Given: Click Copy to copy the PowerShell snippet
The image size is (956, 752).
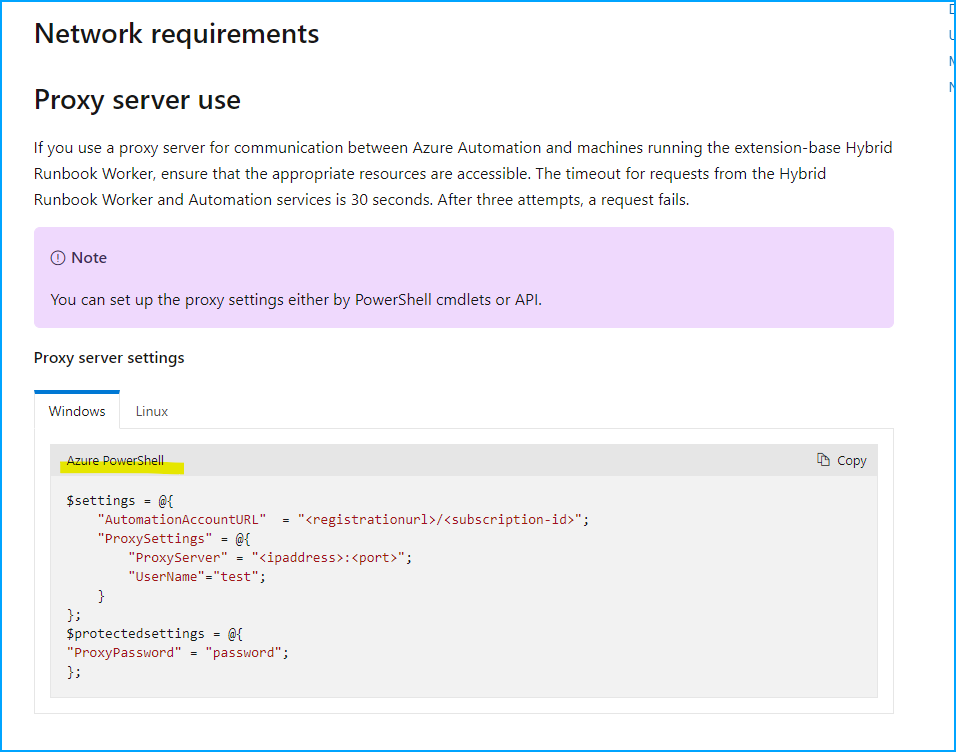Looking at the screenshot, I should (843, 460).
